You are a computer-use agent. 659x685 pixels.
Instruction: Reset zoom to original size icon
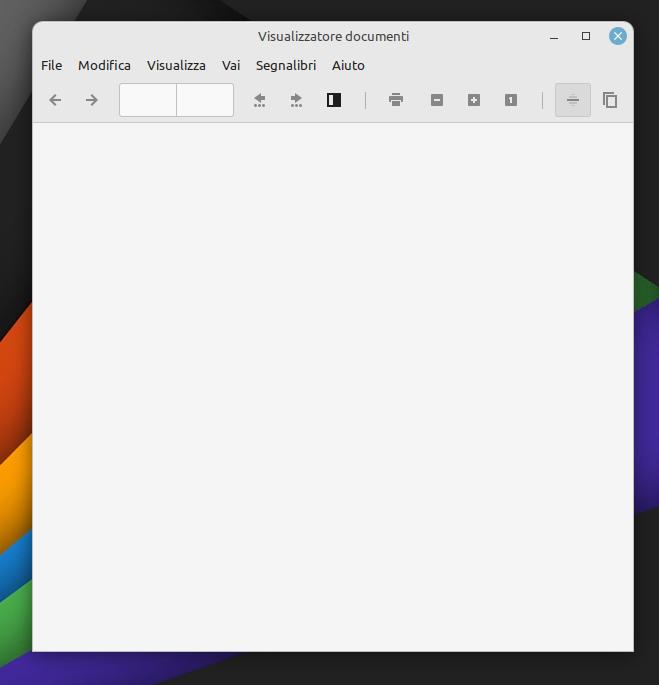click(x=511, y=100)
